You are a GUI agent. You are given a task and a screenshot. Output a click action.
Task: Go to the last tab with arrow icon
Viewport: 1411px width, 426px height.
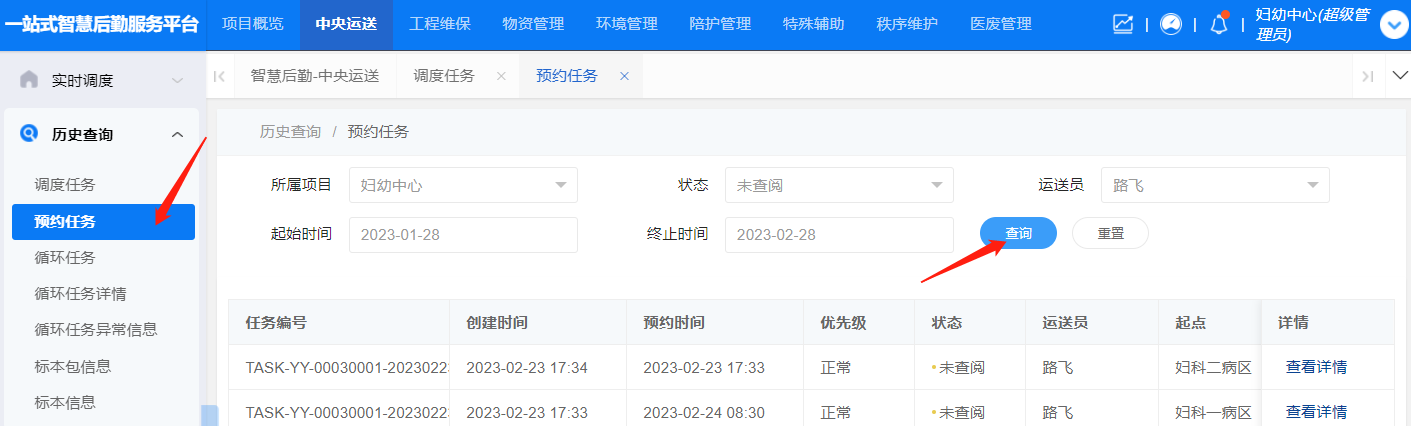click(1368, 76)
